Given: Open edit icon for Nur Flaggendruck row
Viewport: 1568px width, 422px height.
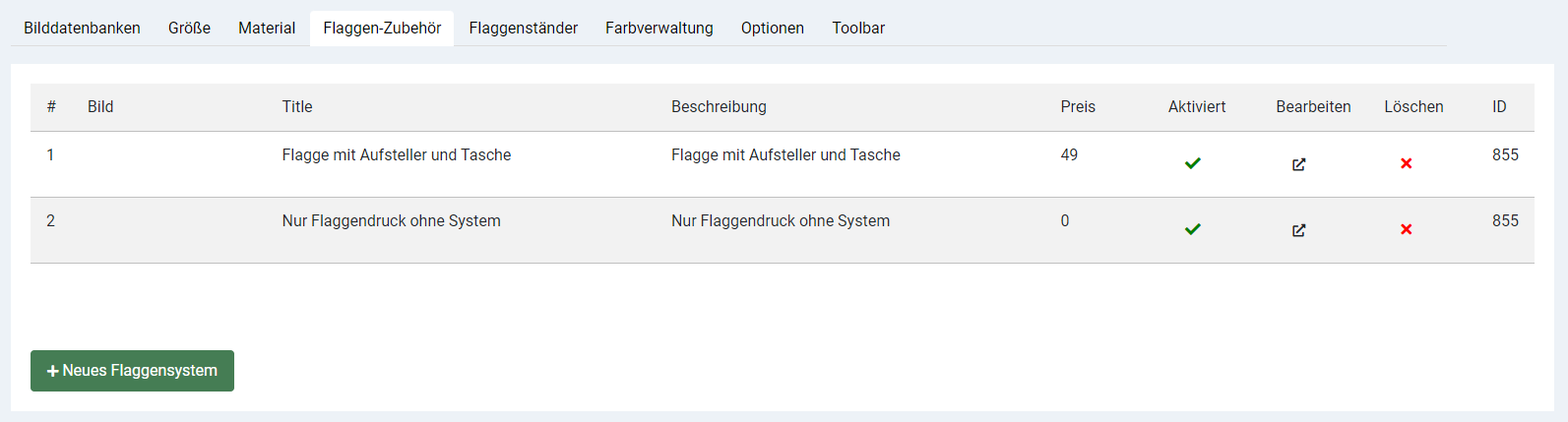Looking at the screenshot, I should click(1298, 230).
